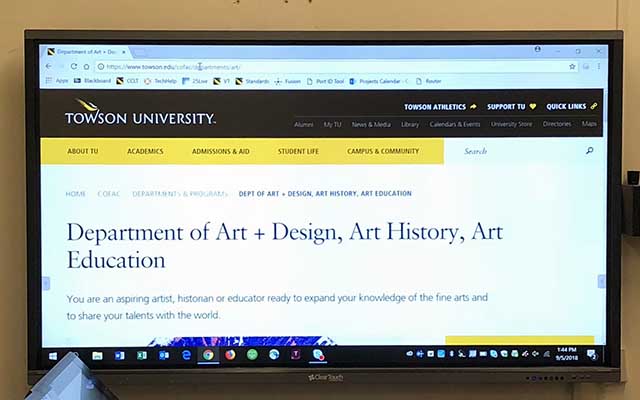Open the Directories link
640x400 pixels.
(x=557, y=124)
